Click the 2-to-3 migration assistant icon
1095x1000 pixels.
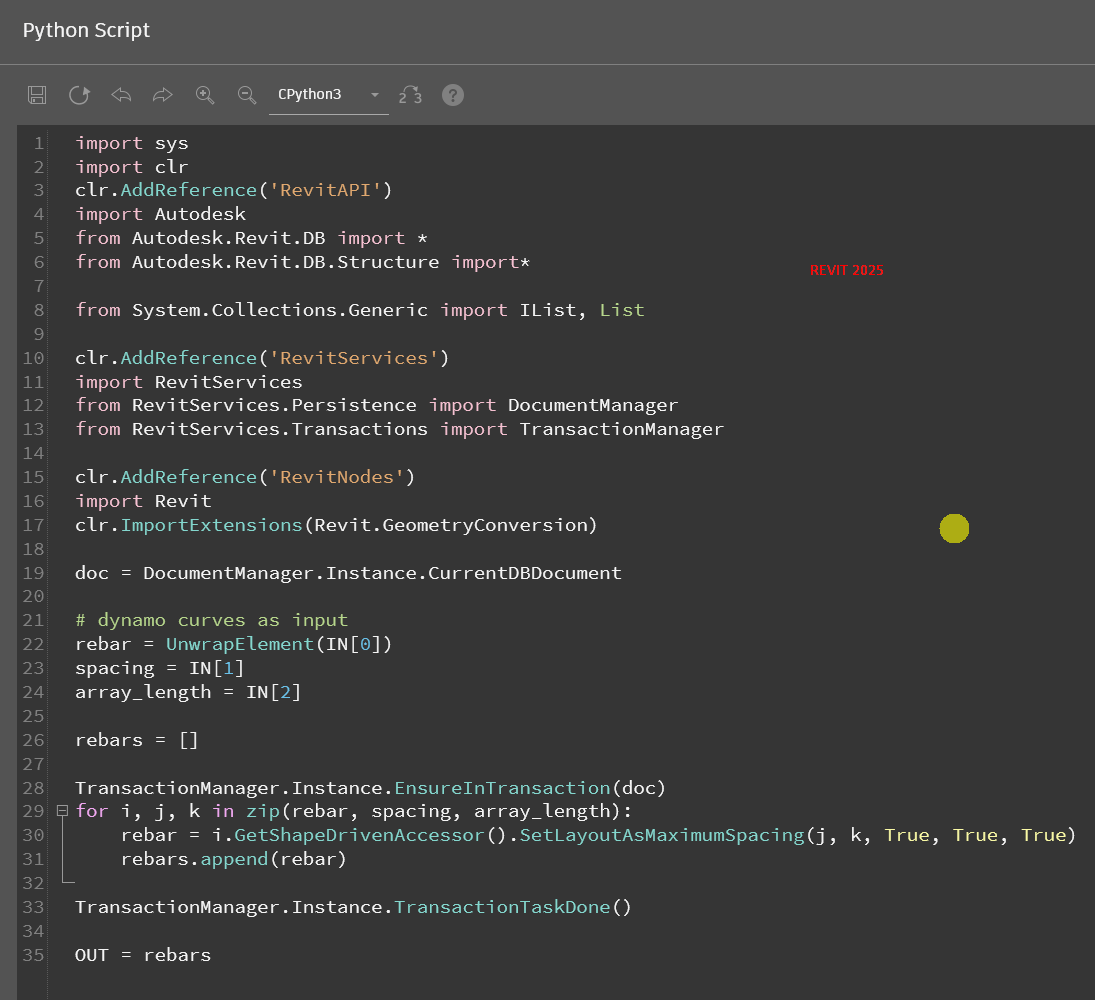click(x=410, y=95)
